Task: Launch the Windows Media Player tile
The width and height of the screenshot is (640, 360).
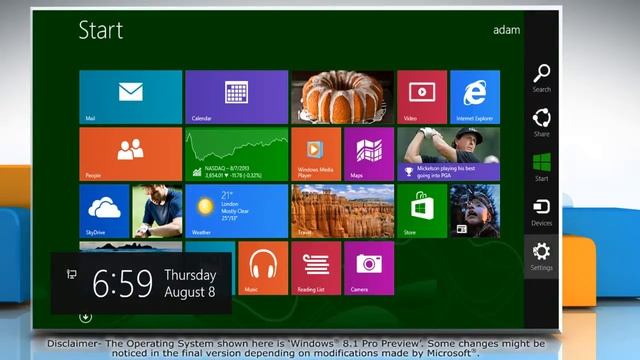Action: coord(316,154)
